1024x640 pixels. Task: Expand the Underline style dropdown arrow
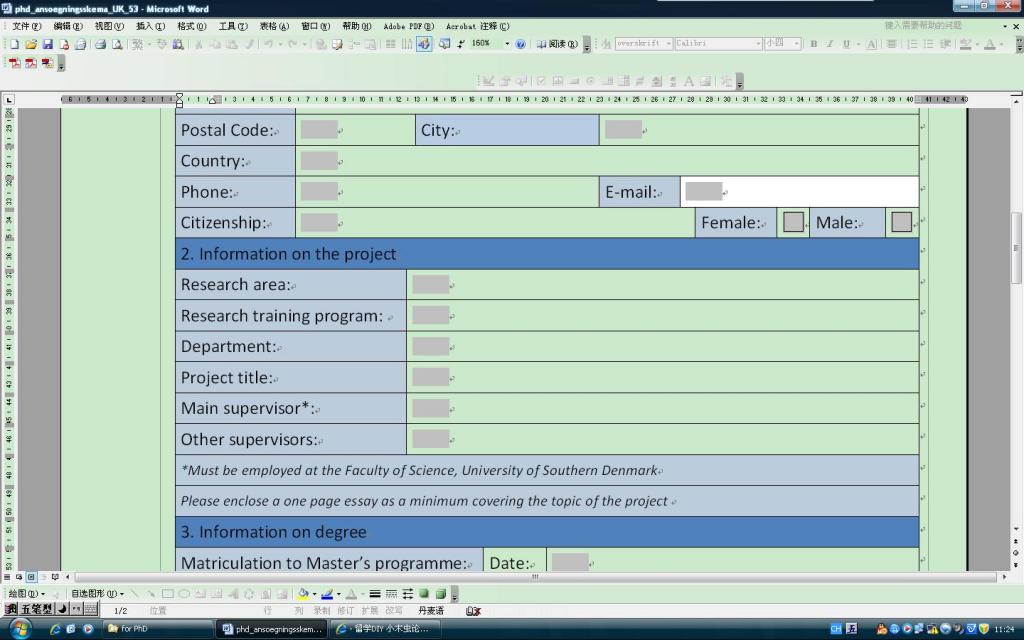pos(857,44)
